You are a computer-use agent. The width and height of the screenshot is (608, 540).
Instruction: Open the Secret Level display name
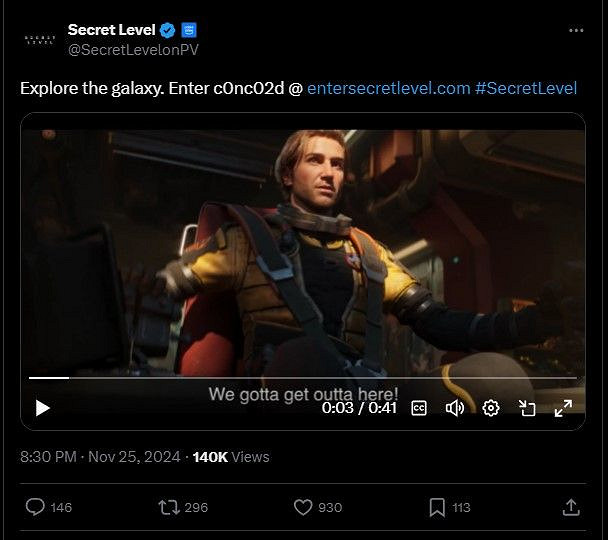111,30
